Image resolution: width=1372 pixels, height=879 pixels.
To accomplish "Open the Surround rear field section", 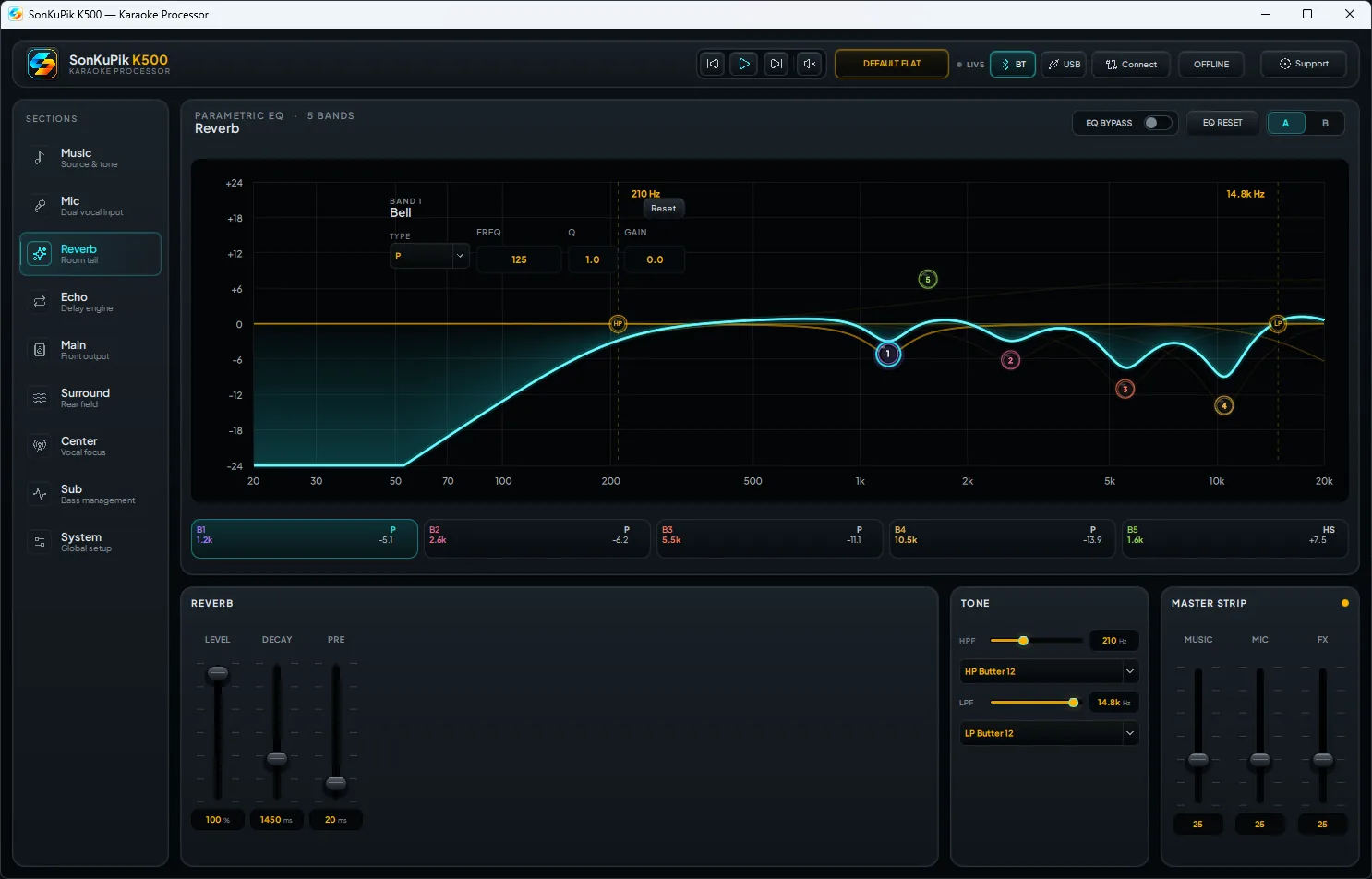I will [x=90, y=398].
